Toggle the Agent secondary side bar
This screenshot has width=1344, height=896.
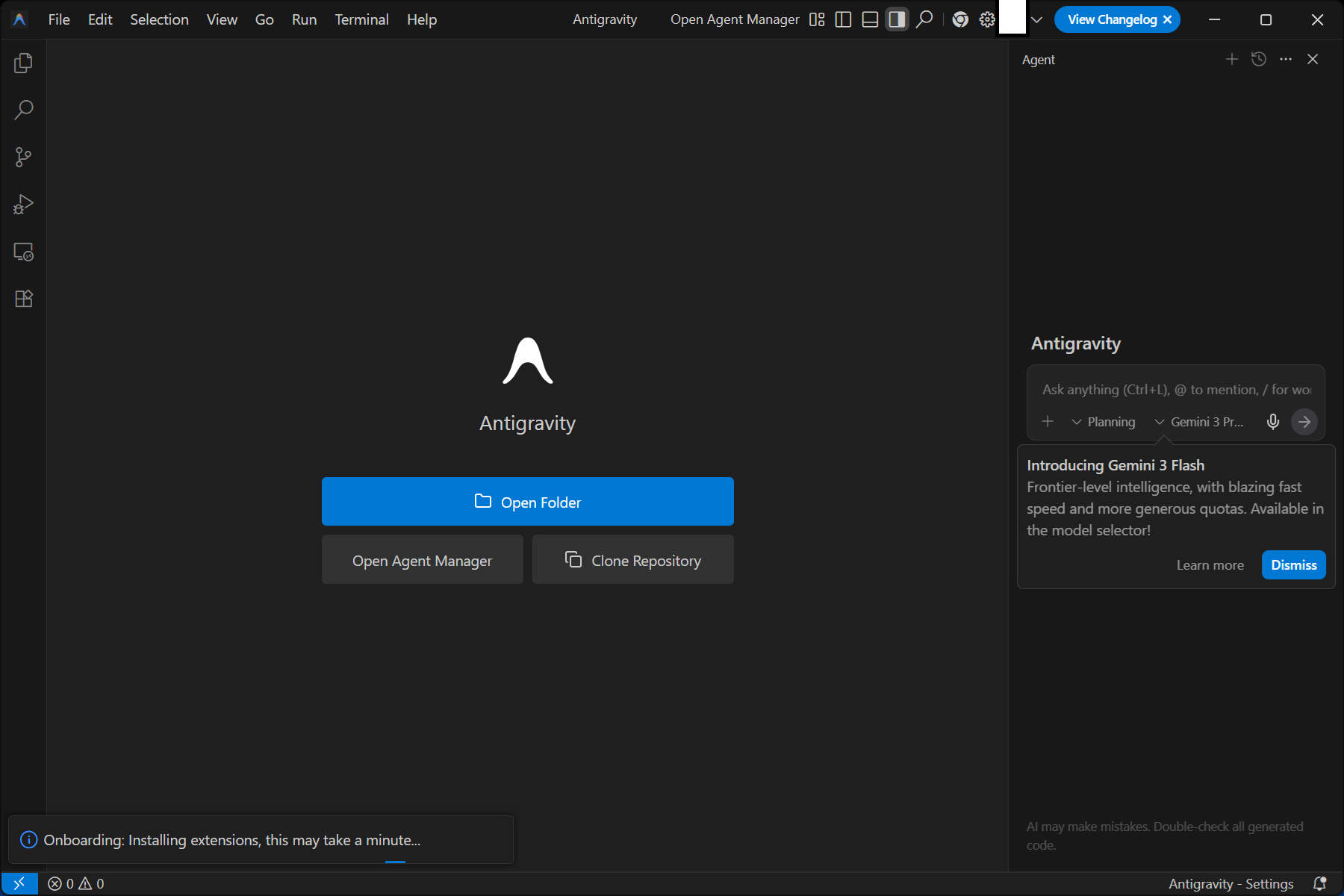[897, 19]
